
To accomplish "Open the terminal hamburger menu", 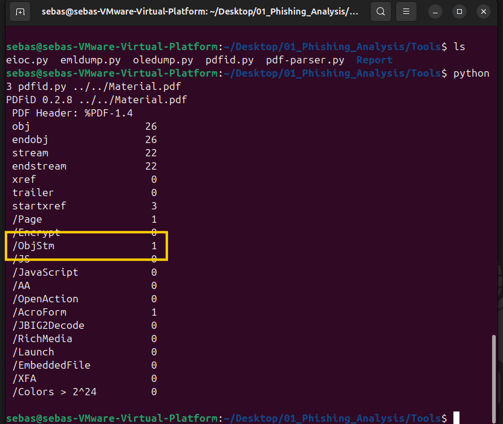I will [406, 12].
